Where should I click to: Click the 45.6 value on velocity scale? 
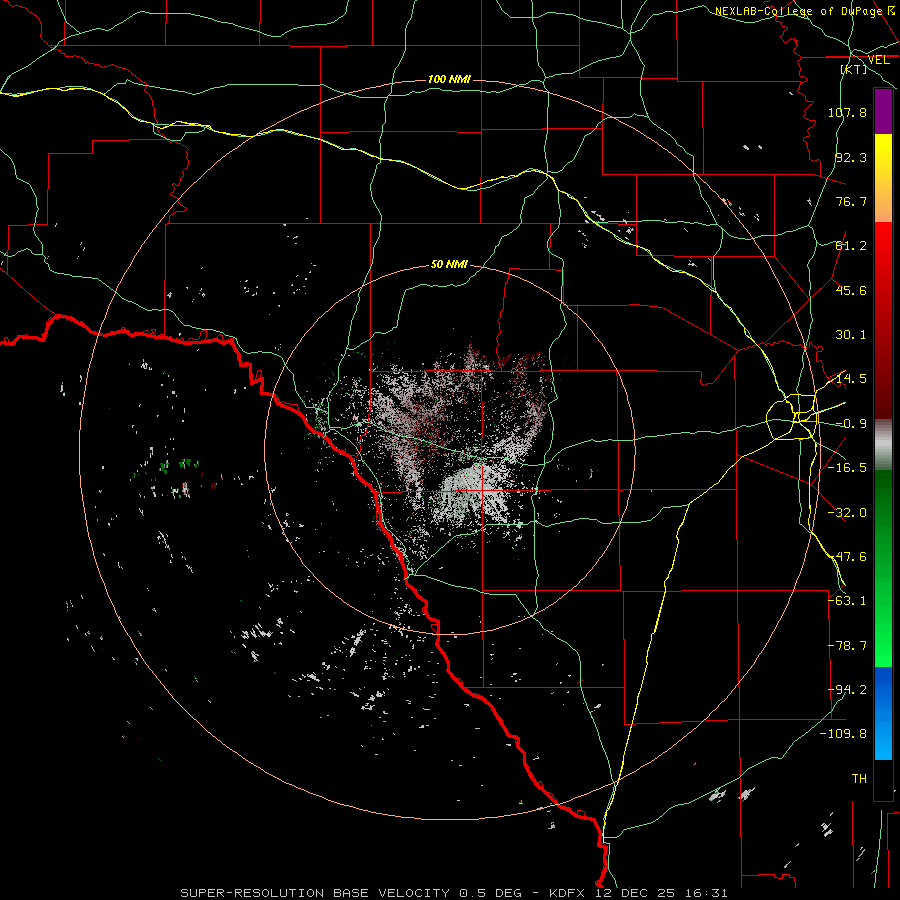coord(851,290)
